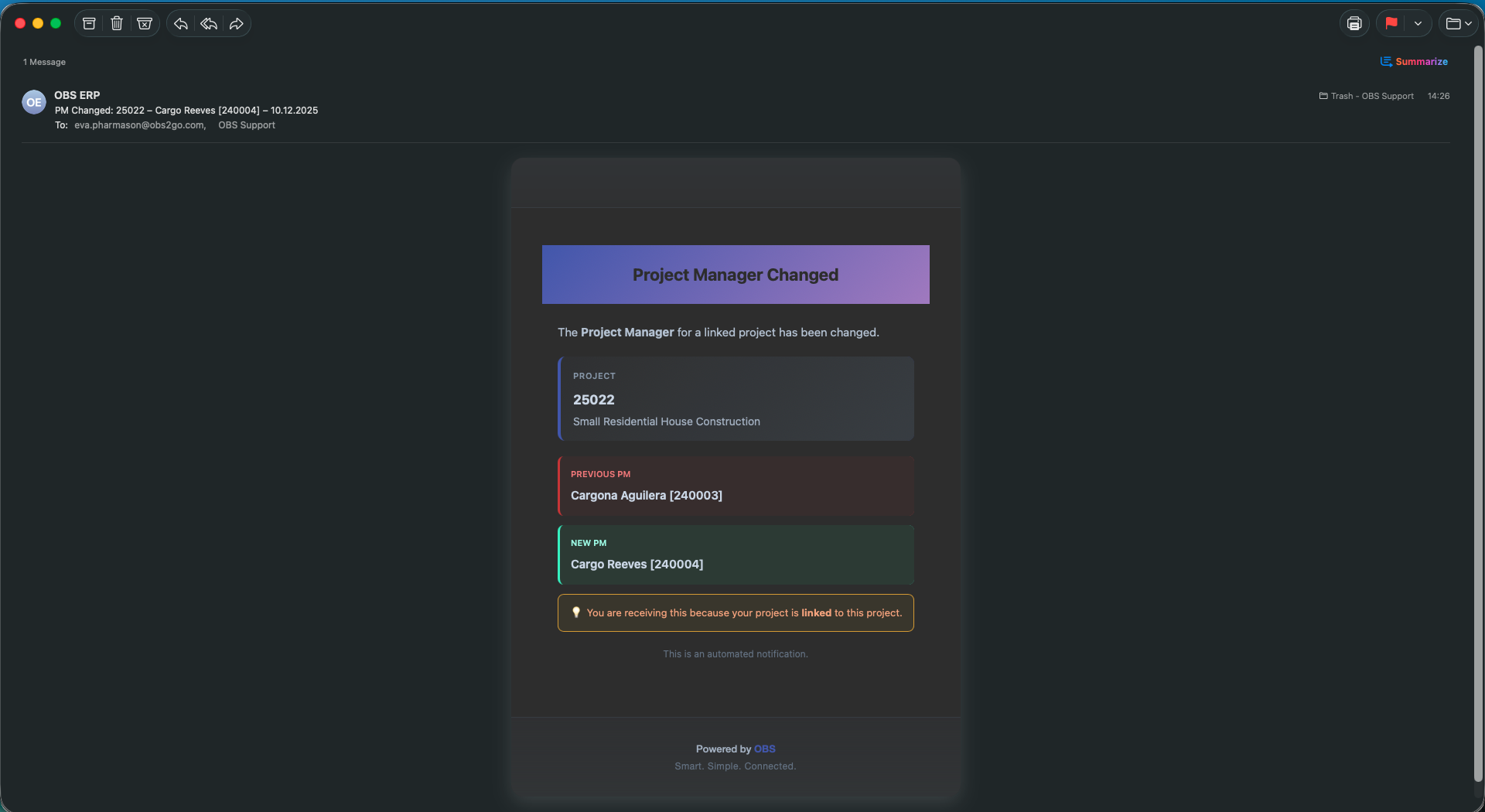Image resolution: width=1485 pixels, height=812 pixels.
Task: Select recipient eva.pharmason@obs2go.com
Action: tap(139, 125)
